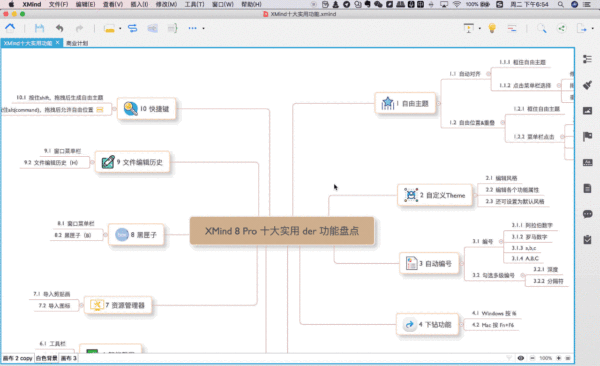Export the file with the export icon

[581, 28]
